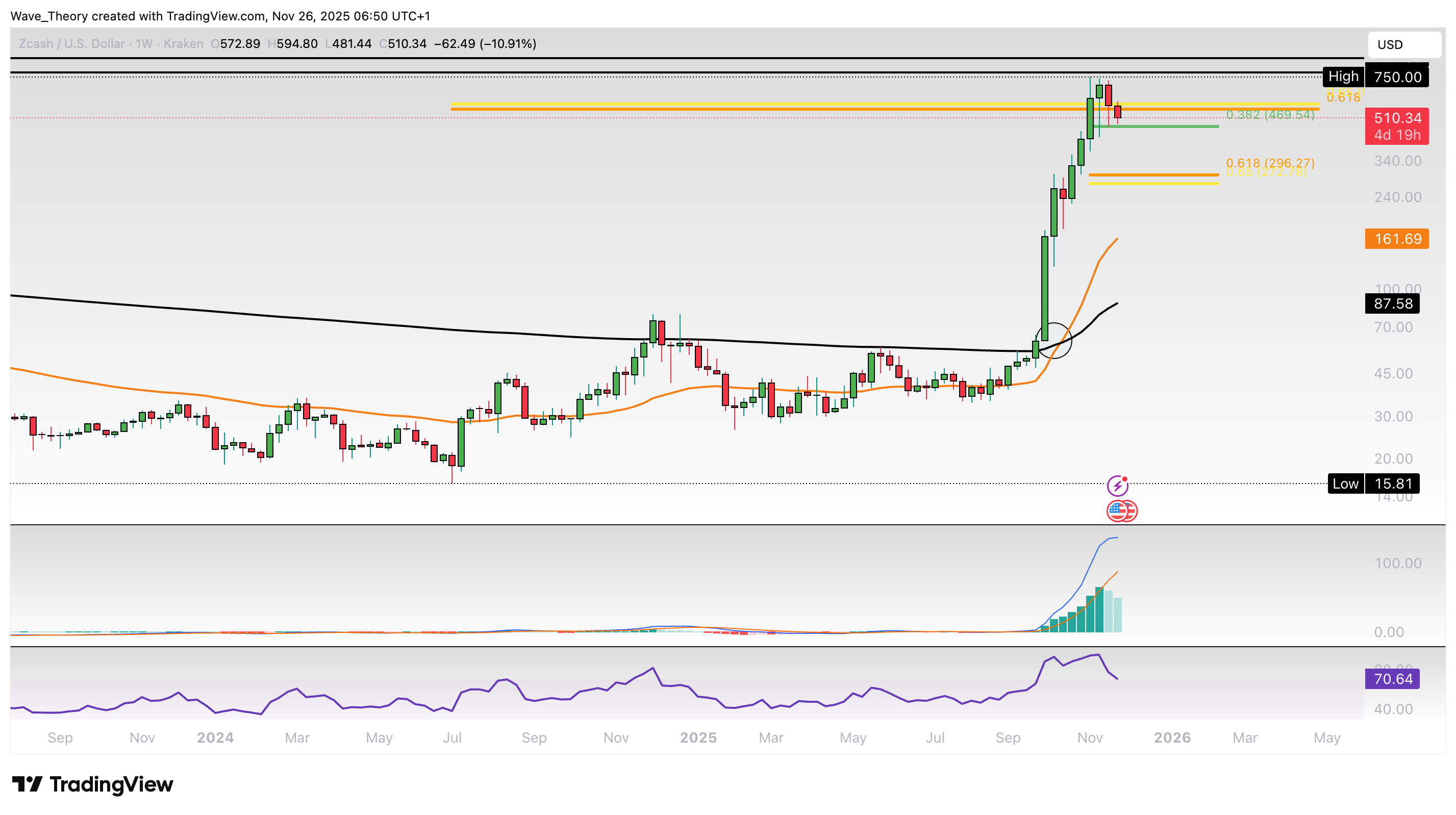This screenshot has width=1456, height=815.
Task: Open the 1W timeframe selector
Action: click(143, 43)
